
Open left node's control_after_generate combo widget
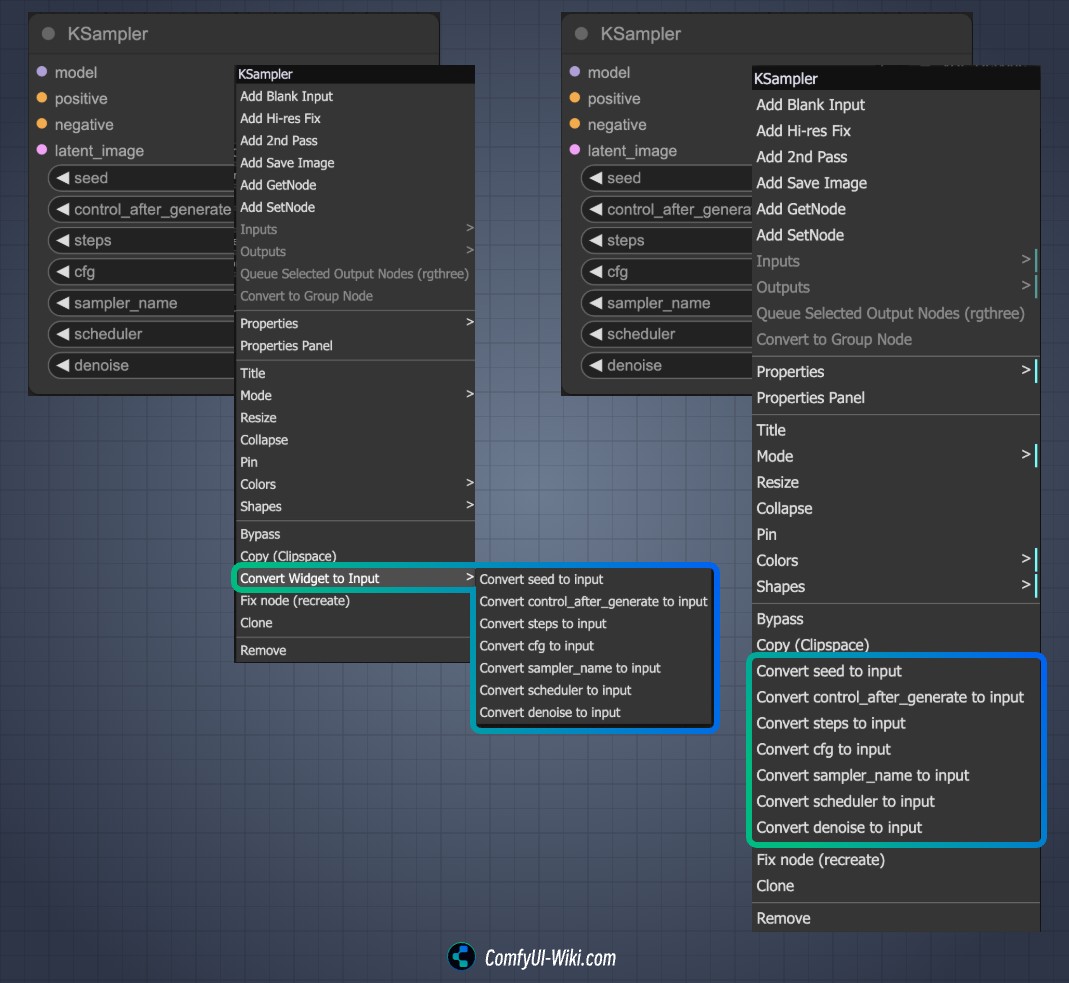click(141, 209)
